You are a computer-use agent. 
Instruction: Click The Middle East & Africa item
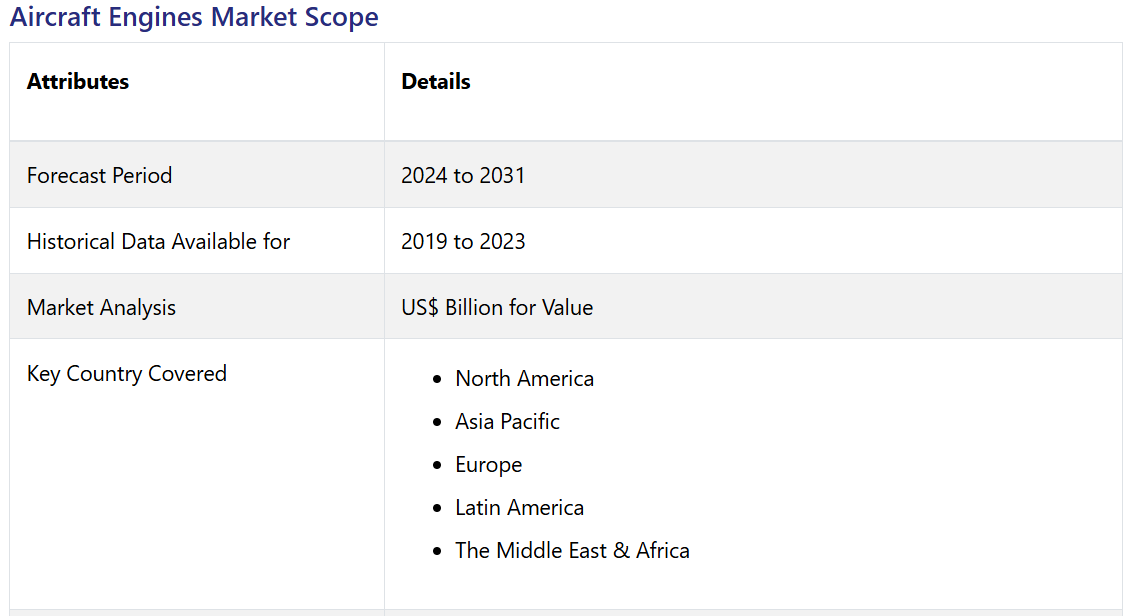click(572, 550)
